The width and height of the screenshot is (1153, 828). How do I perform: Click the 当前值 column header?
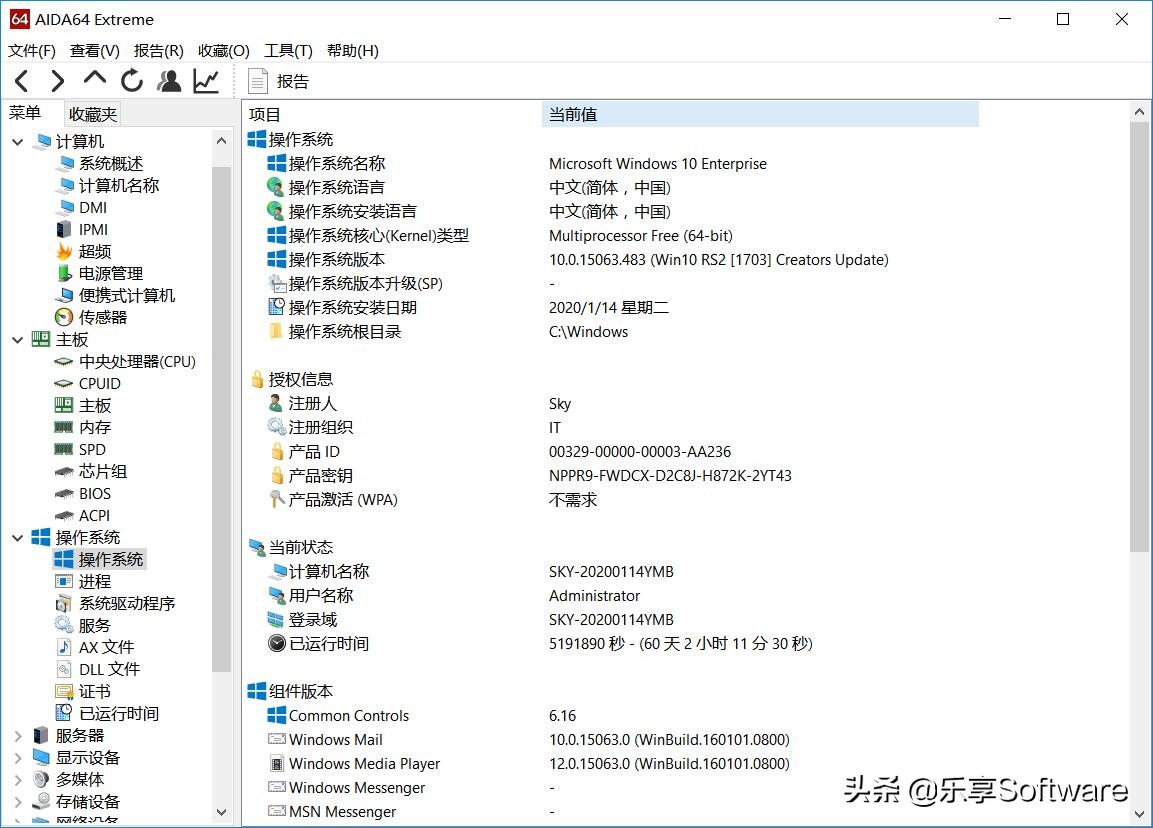(574, 113)
